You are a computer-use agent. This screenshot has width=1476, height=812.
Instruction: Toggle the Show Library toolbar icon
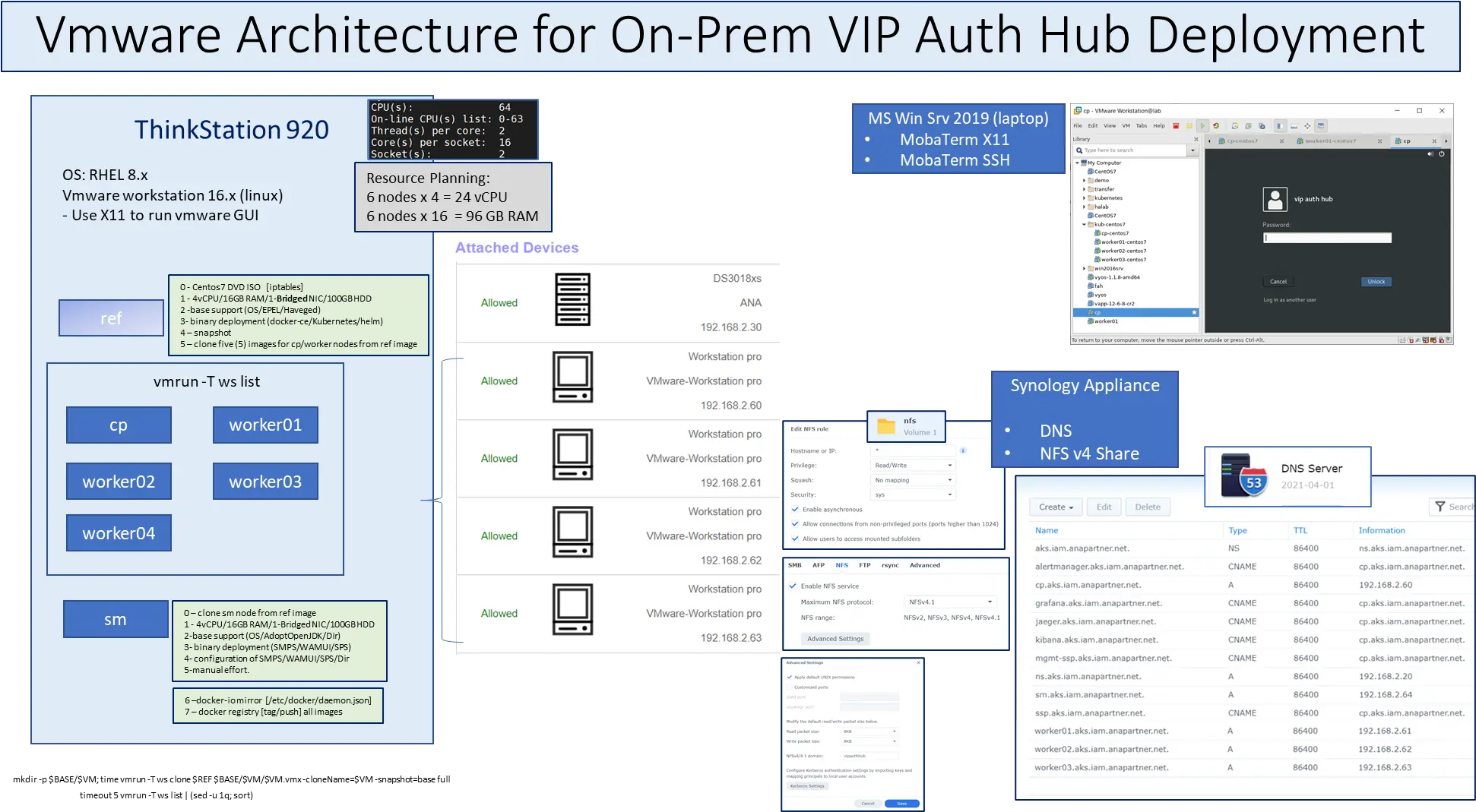pyautogui.click(x=1281, y=126)
